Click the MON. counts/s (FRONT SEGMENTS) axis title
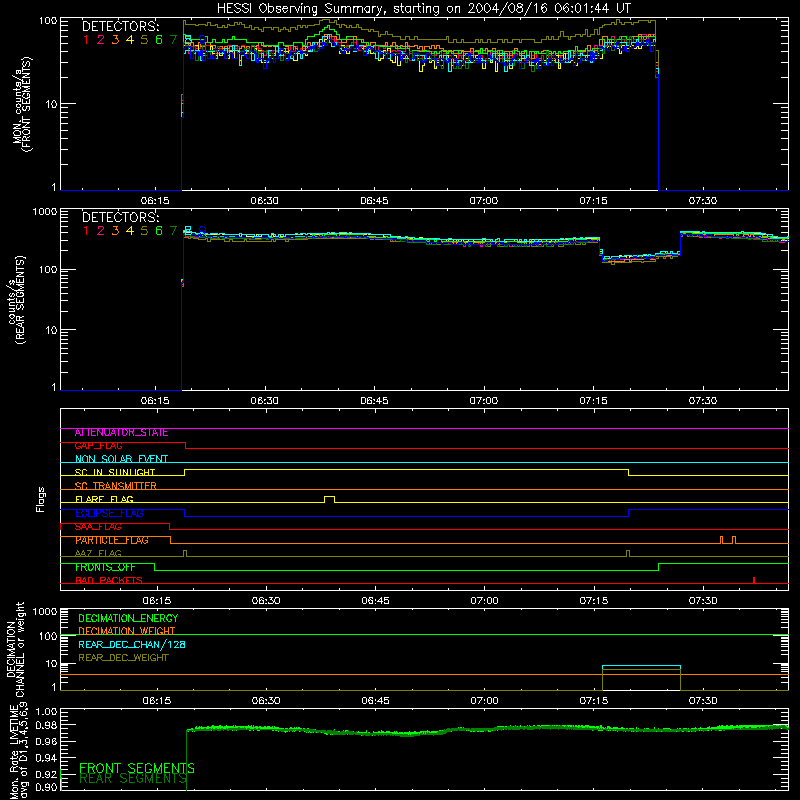The width and height of the screenshot is (800, 800). pos(22,104)
